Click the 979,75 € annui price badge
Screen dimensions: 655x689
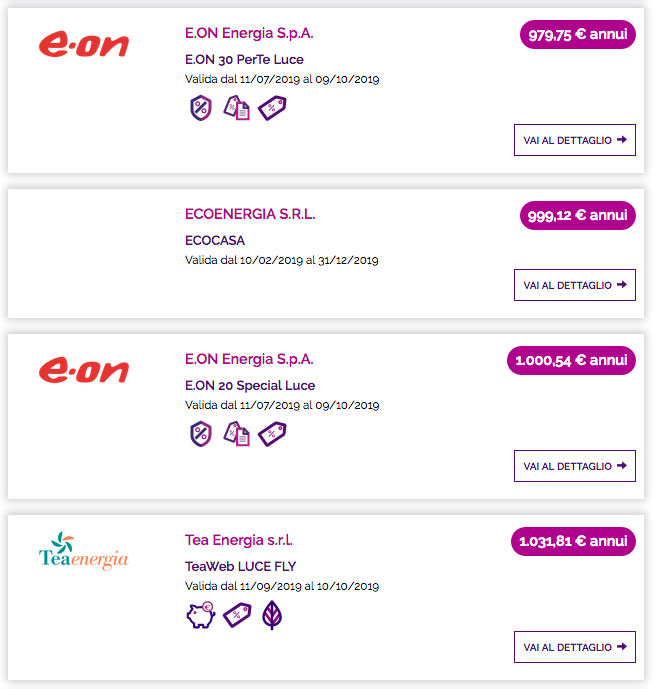click(578, 34)
